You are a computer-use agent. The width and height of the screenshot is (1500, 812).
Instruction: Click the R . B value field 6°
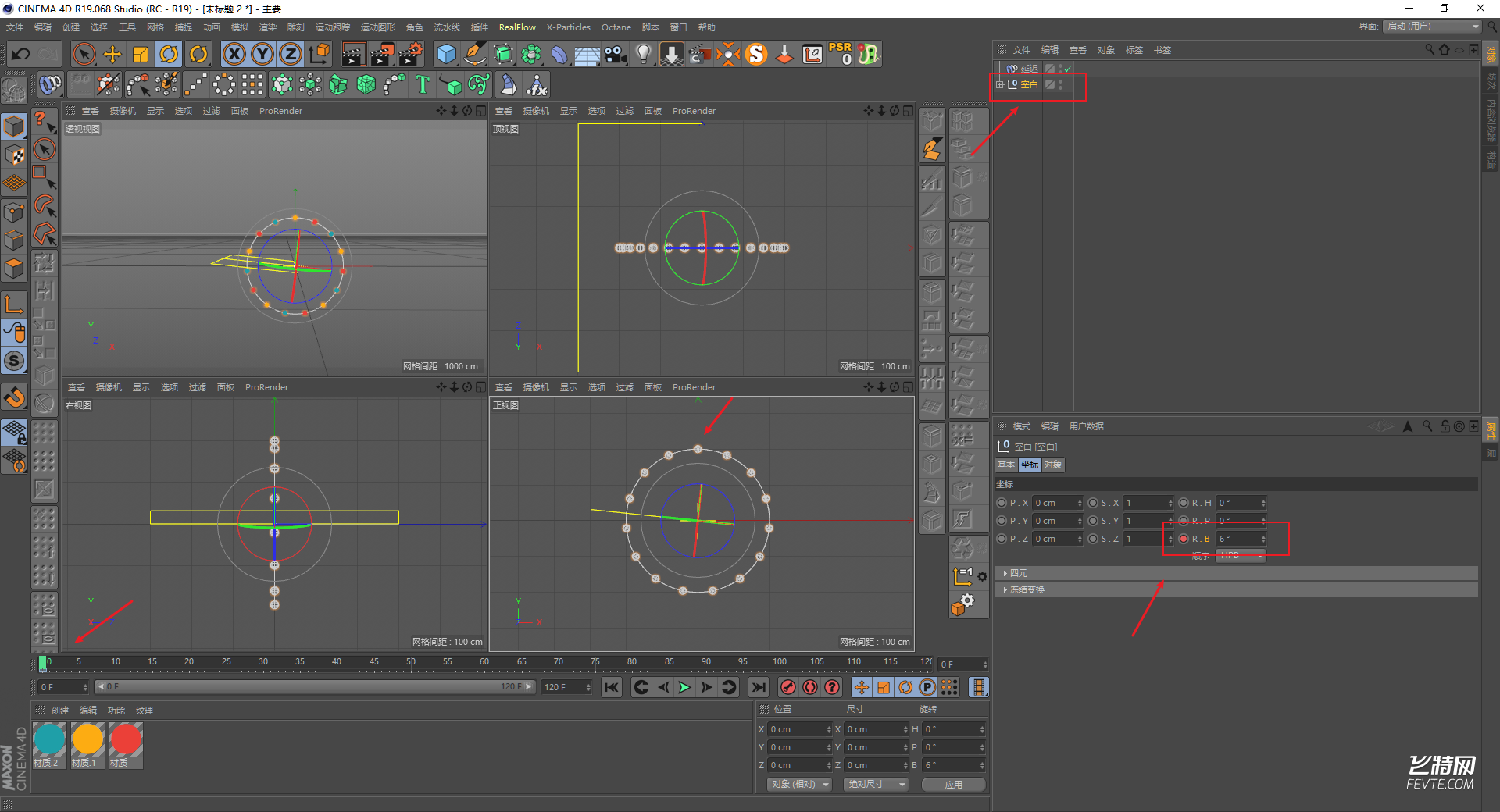click(1241, 539)
